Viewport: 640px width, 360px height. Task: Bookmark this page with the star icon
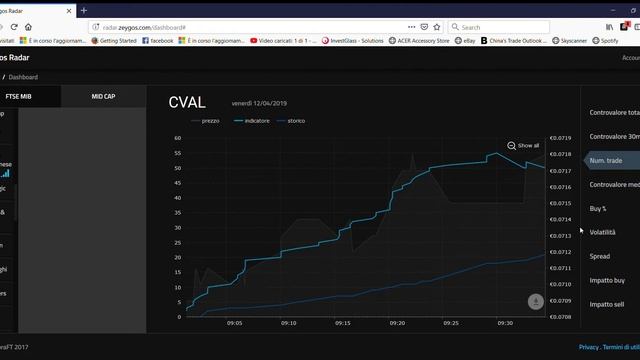click(x=437, y=27)
